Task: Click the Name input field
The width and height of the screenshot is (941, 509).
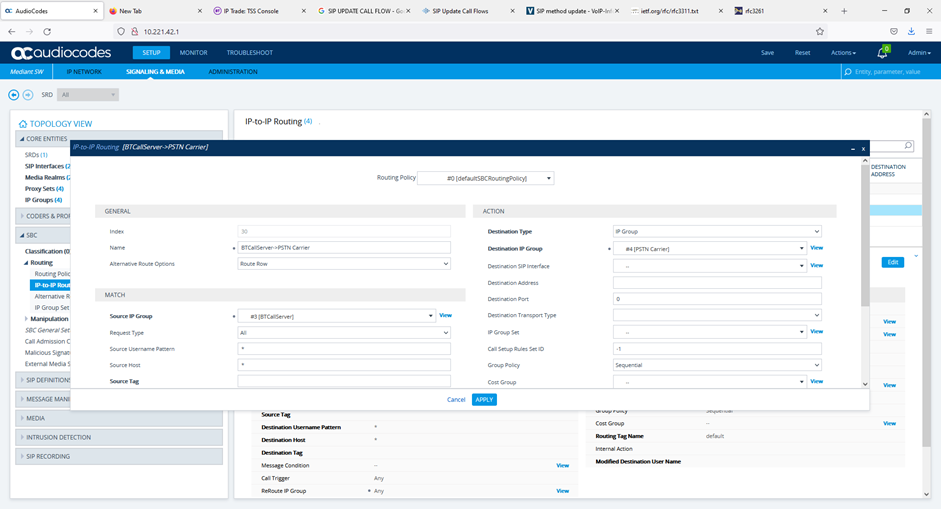Action: (344, 247)
